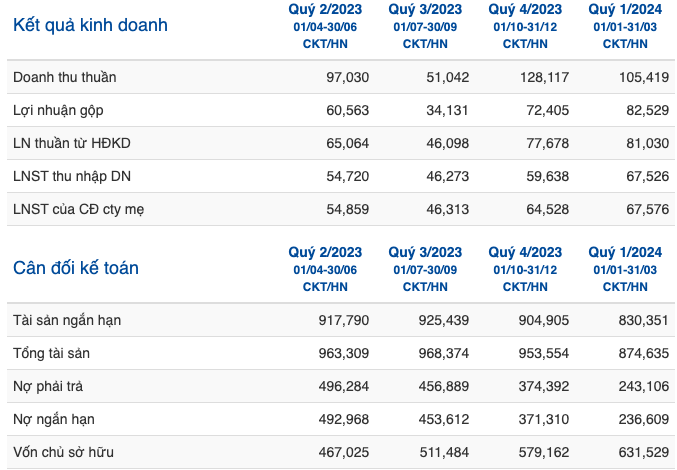Click the Nợ phải trả row label

tap(48, 386)
